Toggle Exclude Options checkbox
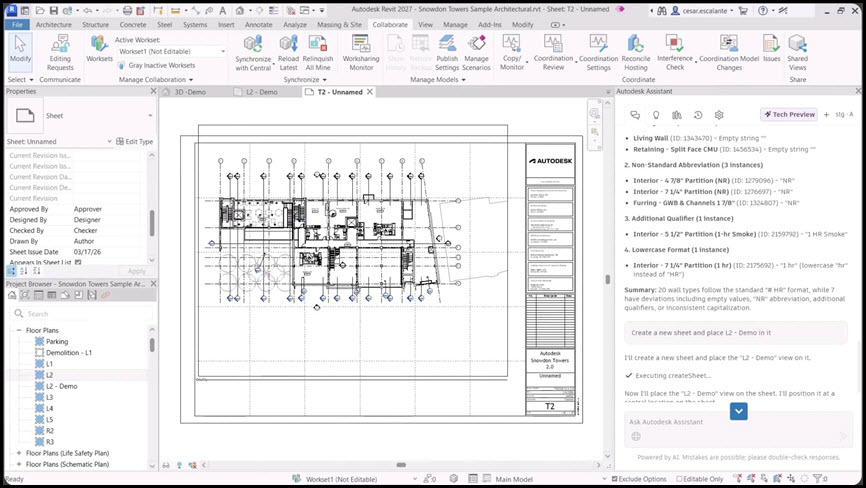Image resolution: width=866 pixels, height=488 pixels. [x=615, y=479]
